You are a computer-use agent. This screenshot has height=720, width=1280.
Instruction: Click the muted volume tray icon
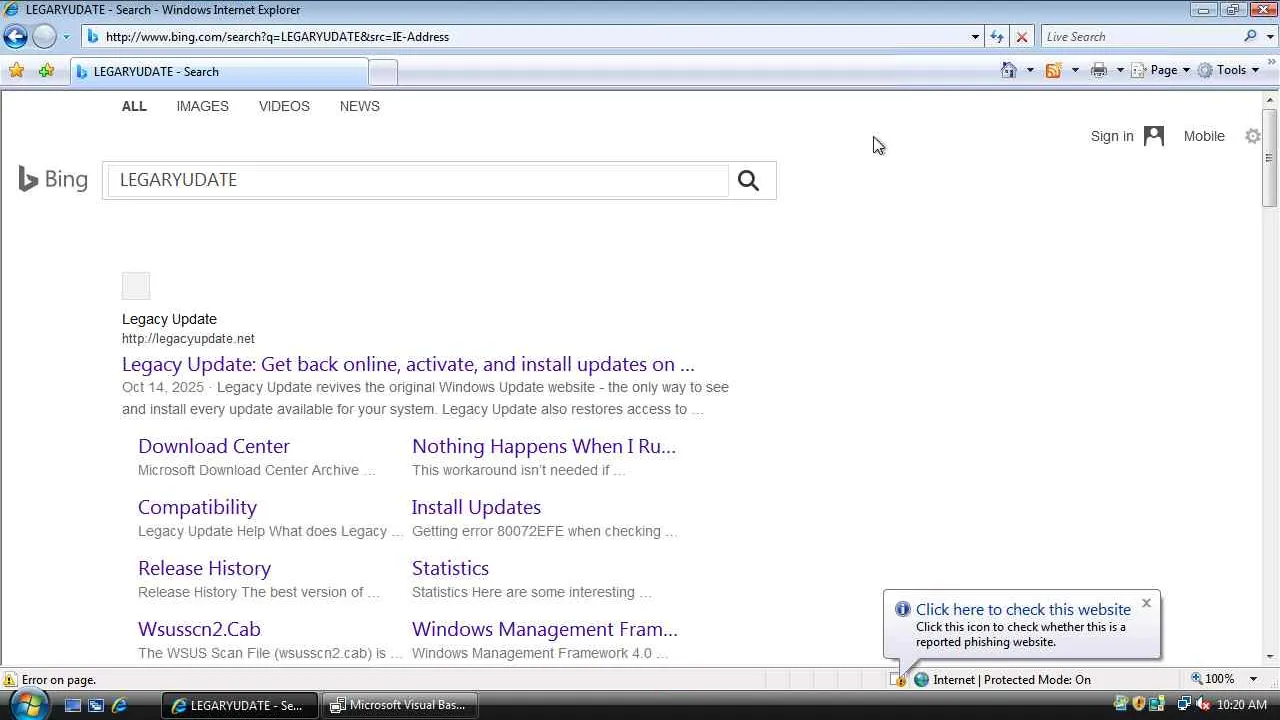[x=1203, y=705]
